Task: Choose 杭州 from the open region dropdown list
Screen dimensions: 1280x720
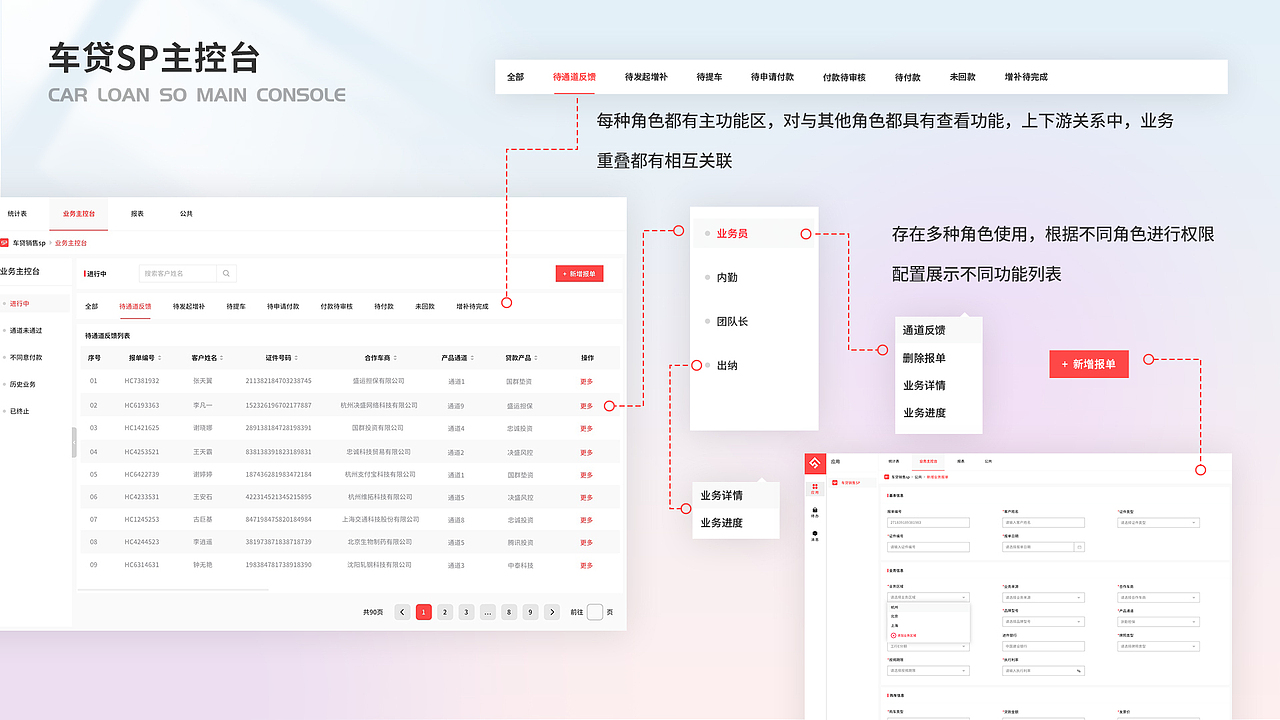Action: (928, 608)
